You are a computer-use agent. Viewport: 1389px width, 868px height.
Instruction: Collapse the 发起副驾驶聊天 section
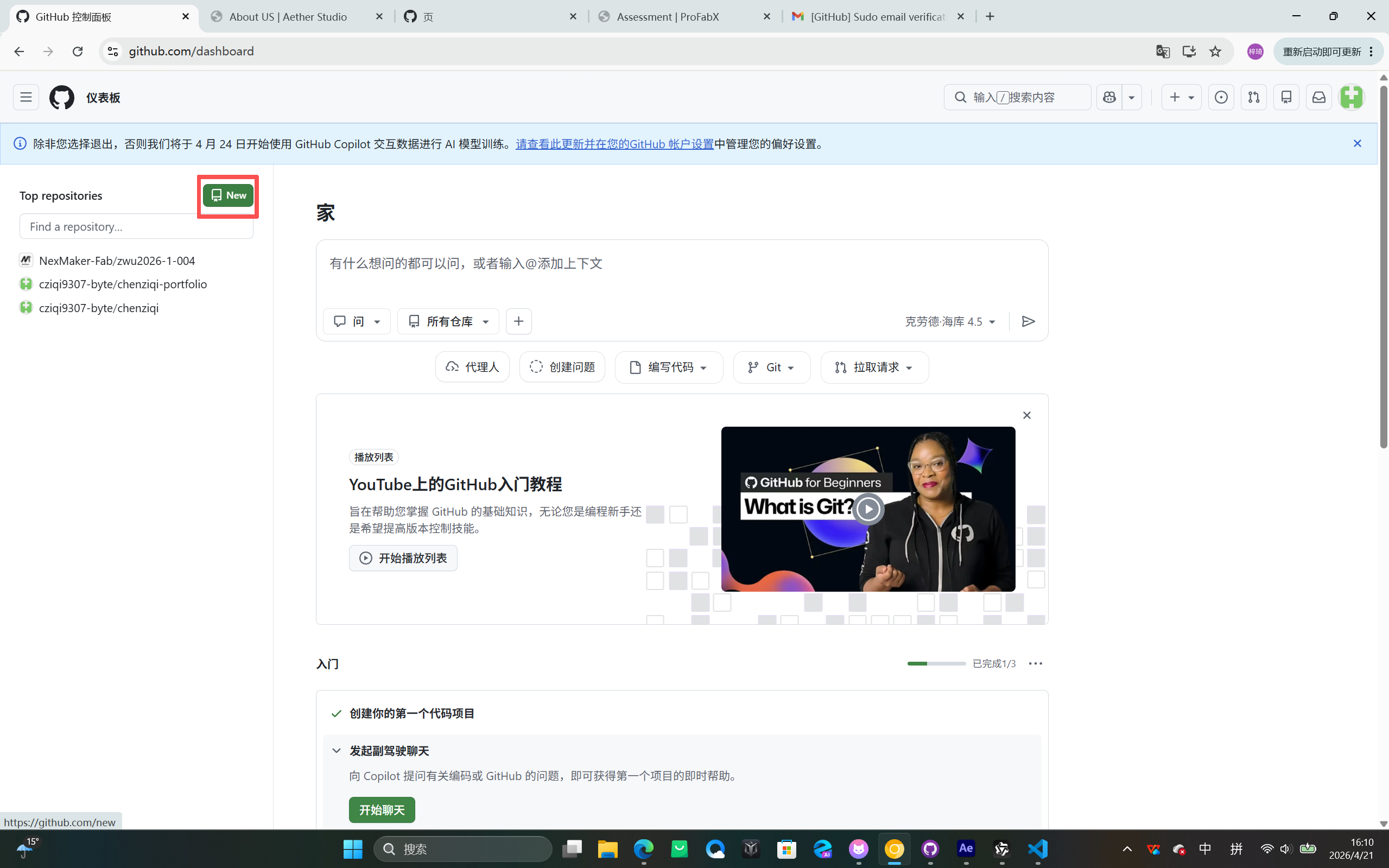point(337,751)
